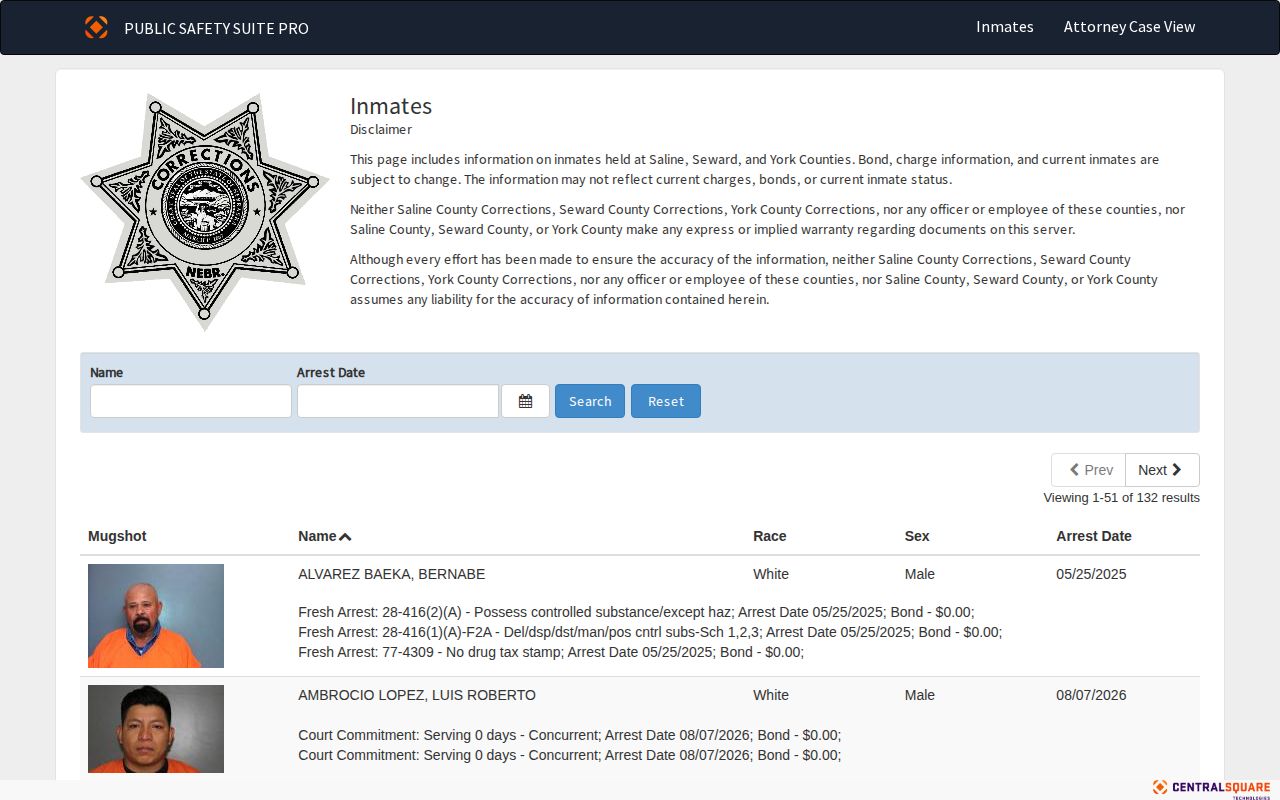
Task: Click the Reset button
Action: click(666, 401)
